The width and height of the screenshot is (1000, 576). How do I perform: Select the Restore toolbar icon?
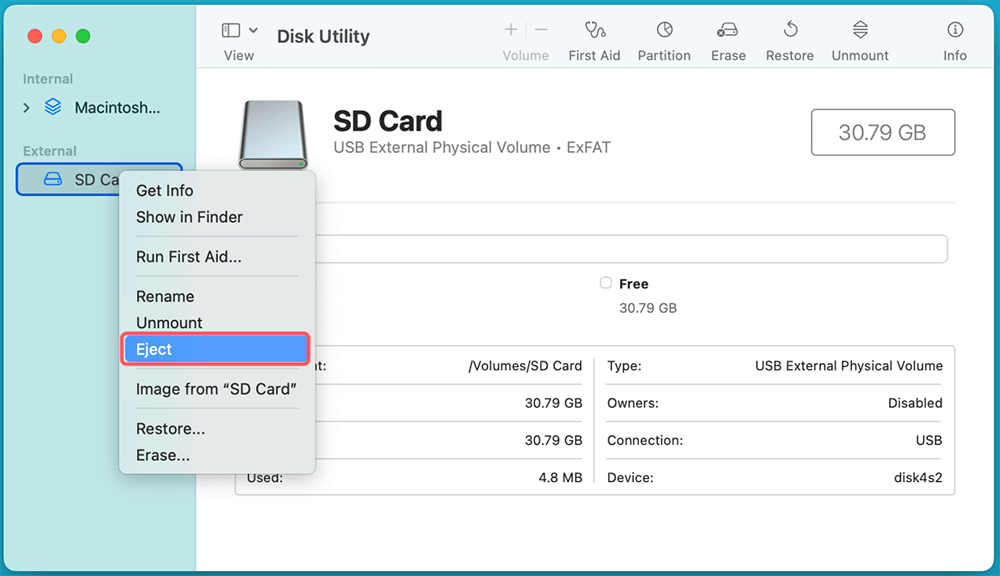[790, 30]
